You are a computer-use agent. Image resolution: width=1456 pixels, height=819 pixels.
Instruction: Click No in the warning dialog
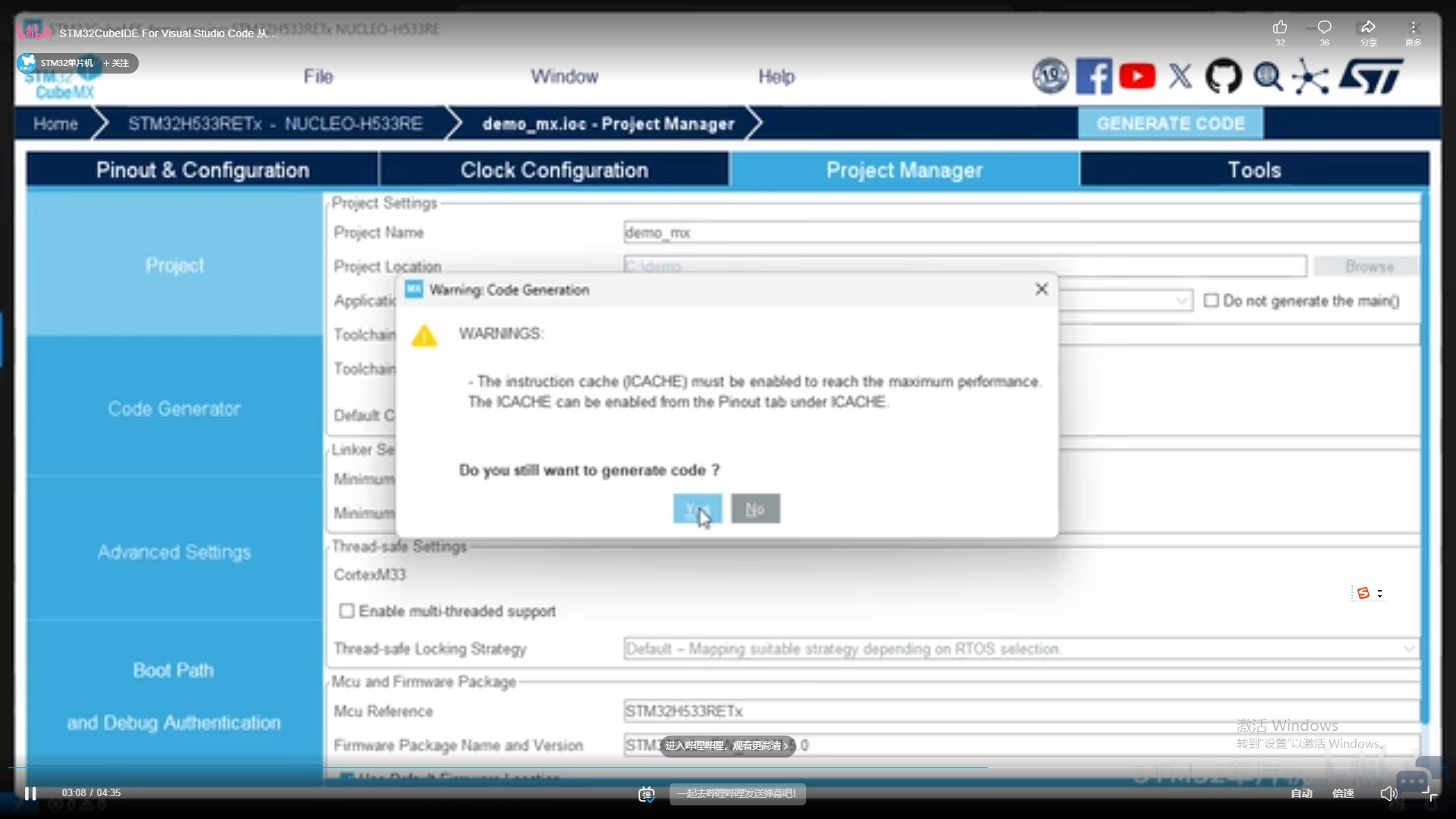(x=755, y=509)
